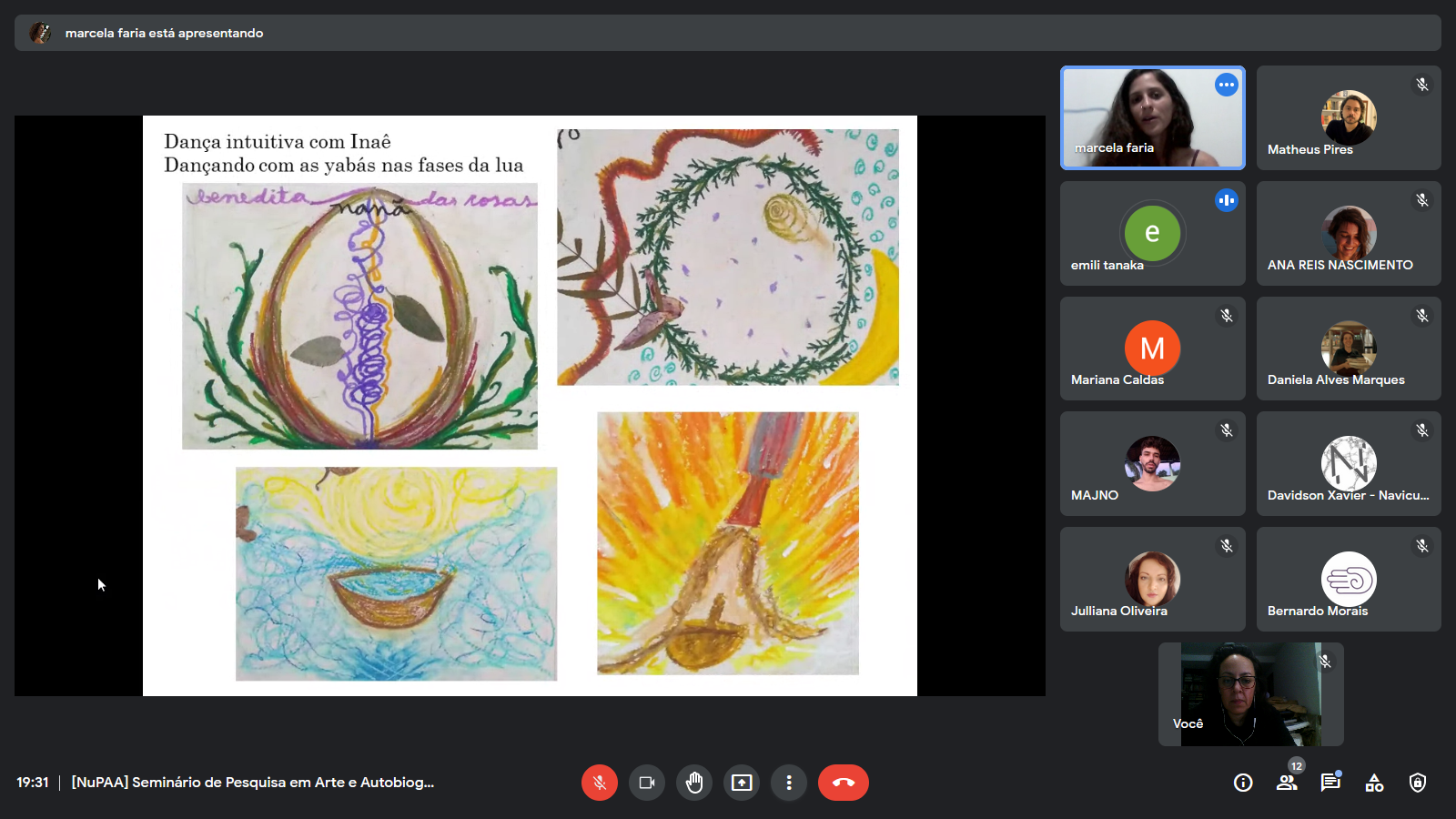This screenshot has width=1456, height=819.
Task: Unmute the microphone in the call controls
Action: click(x=599, y=783)
